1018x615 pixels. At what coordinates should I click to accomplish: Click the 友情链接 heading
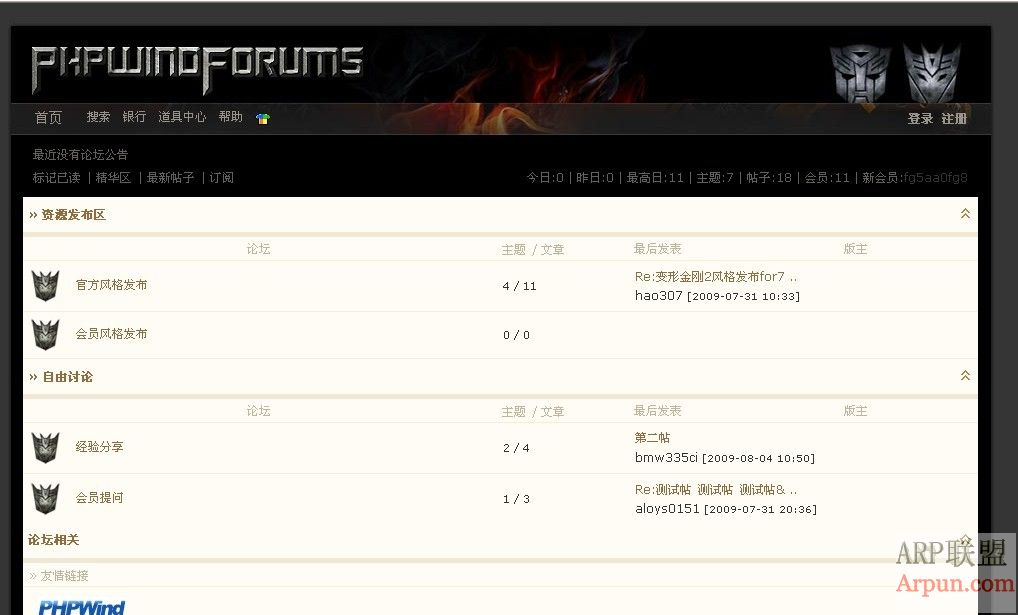pos(64,576)
